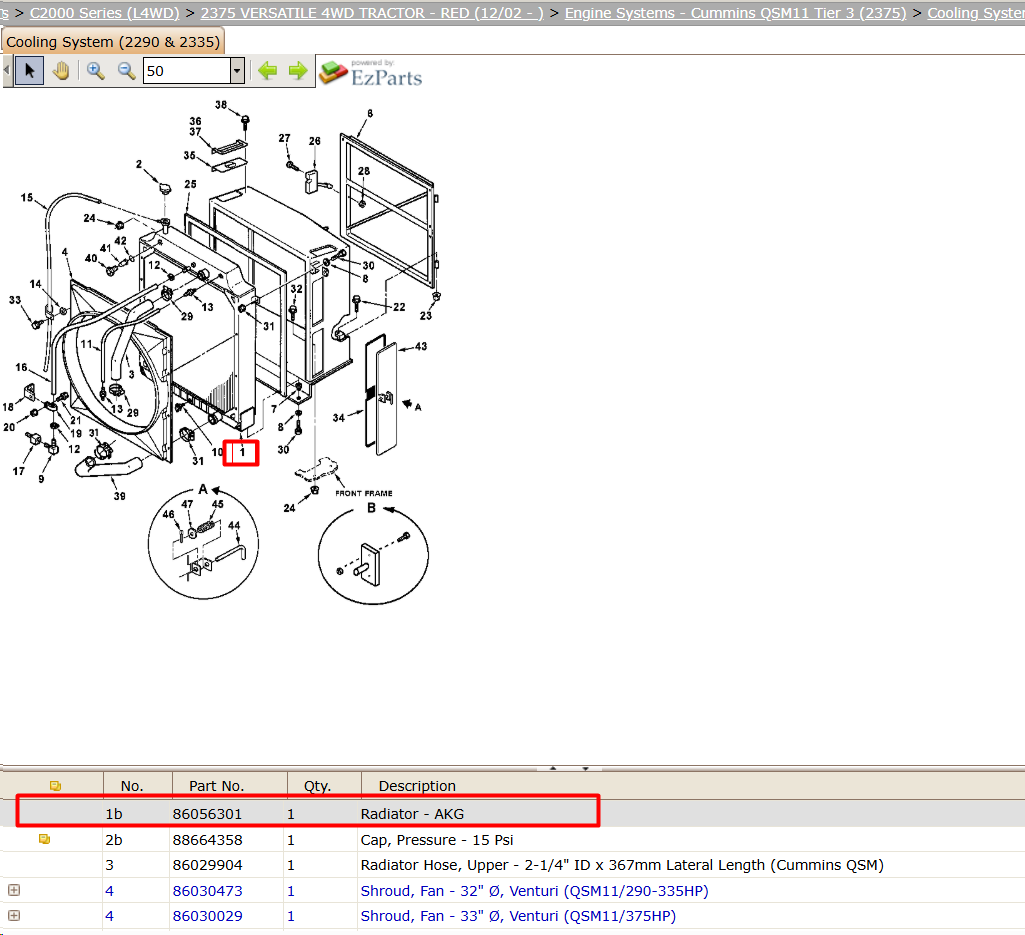Click part number 88664358
The width and height of the screenshot is (1025, 935).
click(x=207, y=840)
